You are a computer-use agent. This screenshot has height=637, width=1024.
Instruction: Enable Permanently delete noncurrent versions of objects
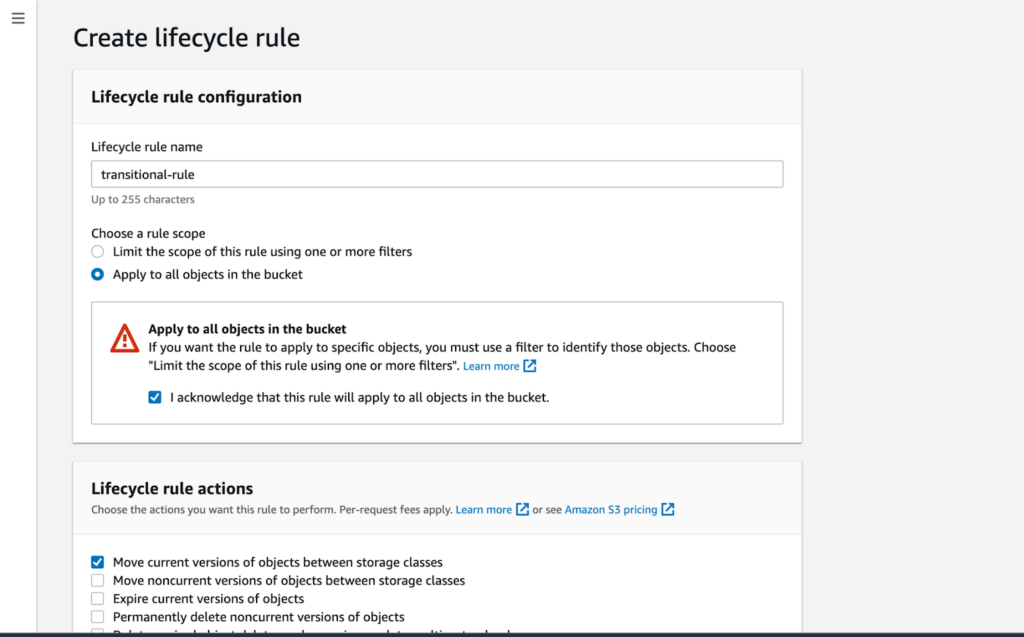click(x=97, y=616)
